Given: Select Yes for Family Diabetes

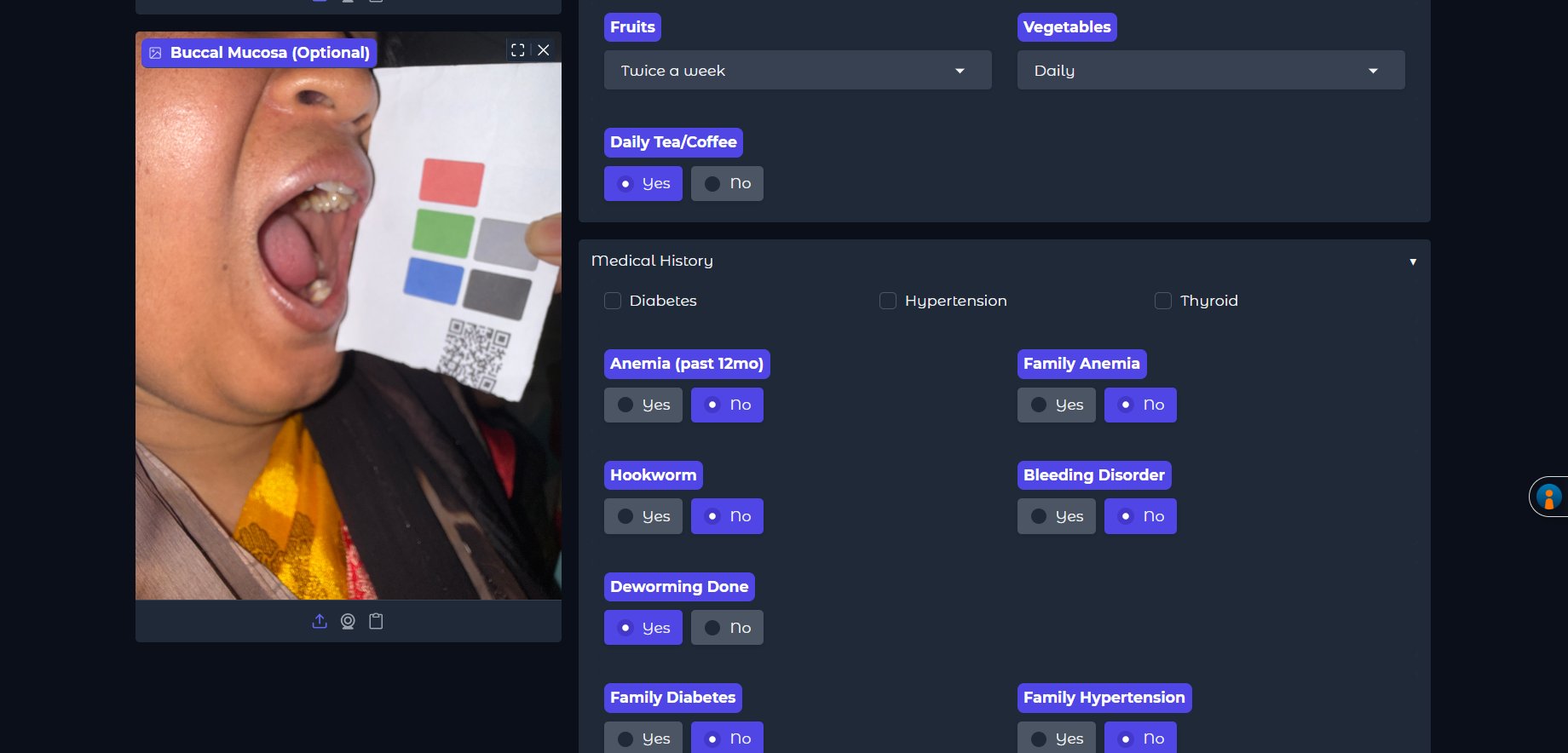Looking at the screenshot, I should (643, 738).
